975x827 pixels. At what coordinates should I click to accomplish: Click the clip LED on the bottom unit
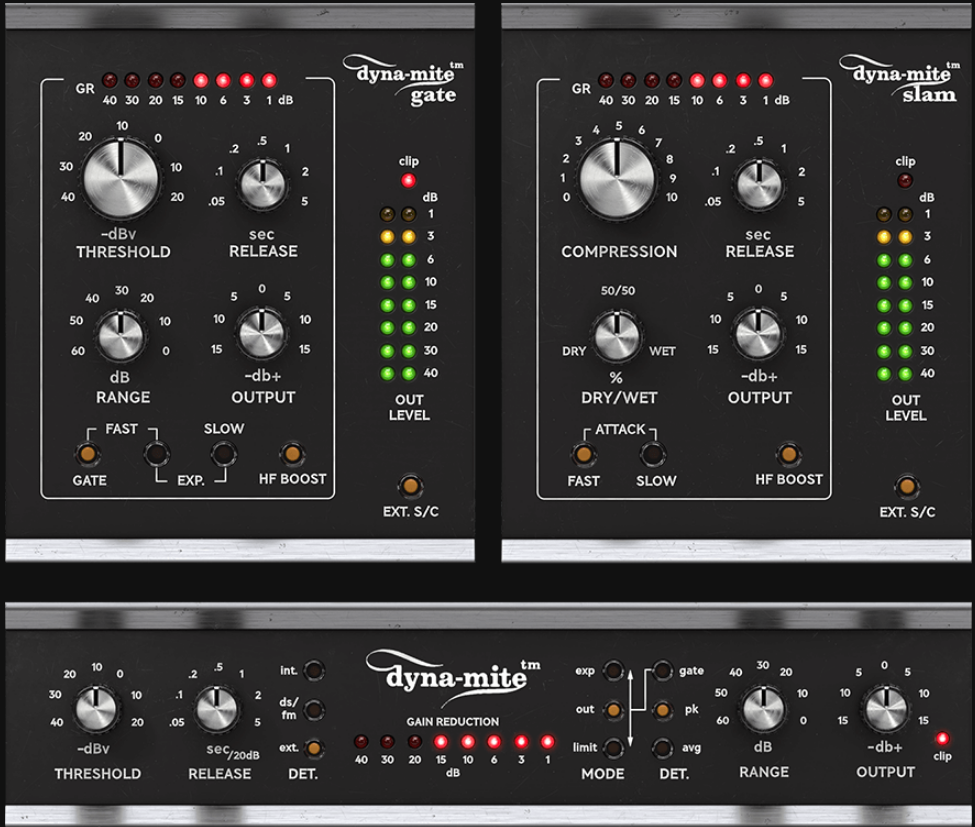[x=942, y=739]
